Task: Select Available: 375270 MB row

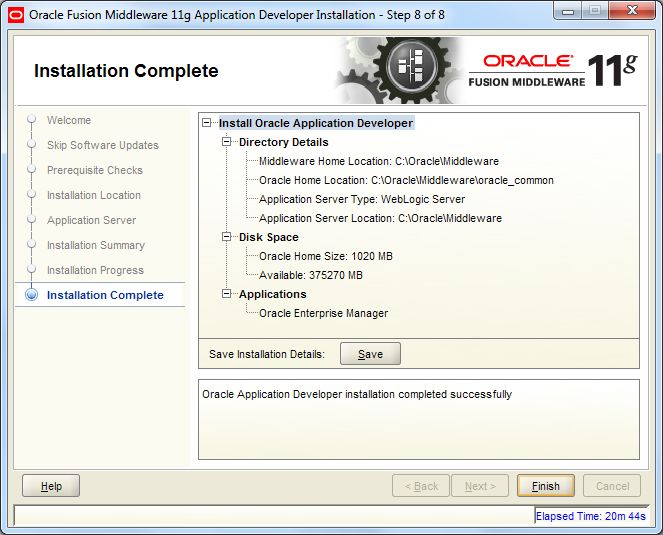Action: pos(311,275)
